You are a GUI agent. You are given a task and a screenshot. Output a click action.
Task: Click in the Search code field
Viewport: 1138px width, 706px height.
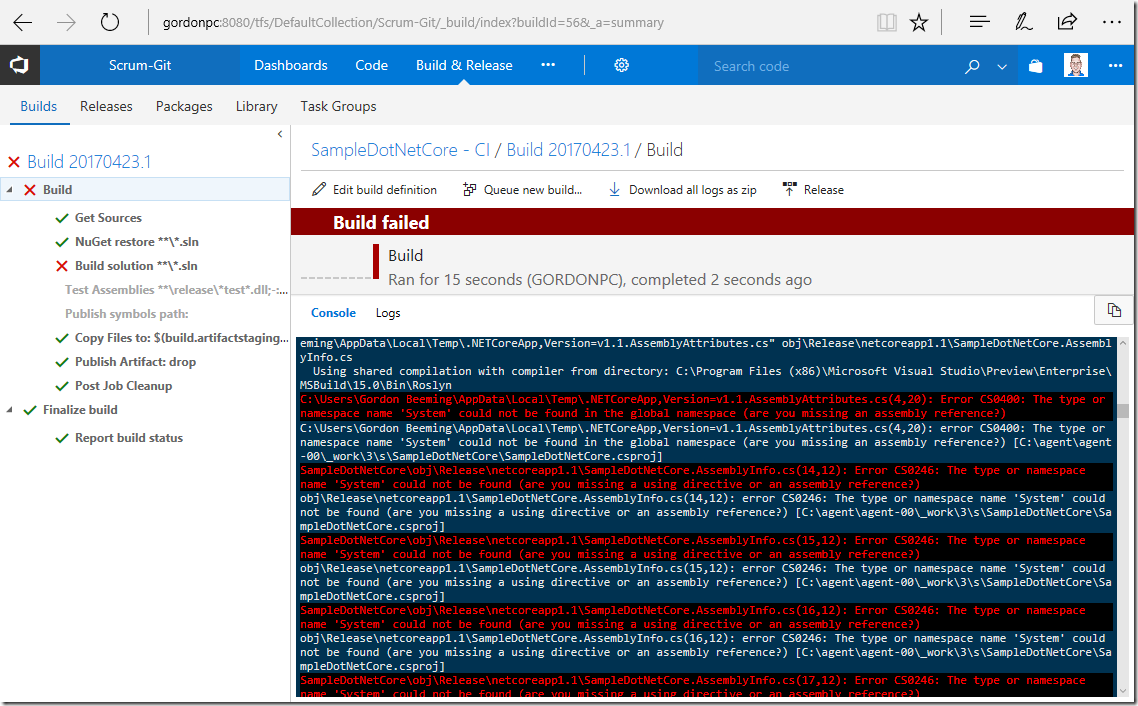(x=827, y=66)
